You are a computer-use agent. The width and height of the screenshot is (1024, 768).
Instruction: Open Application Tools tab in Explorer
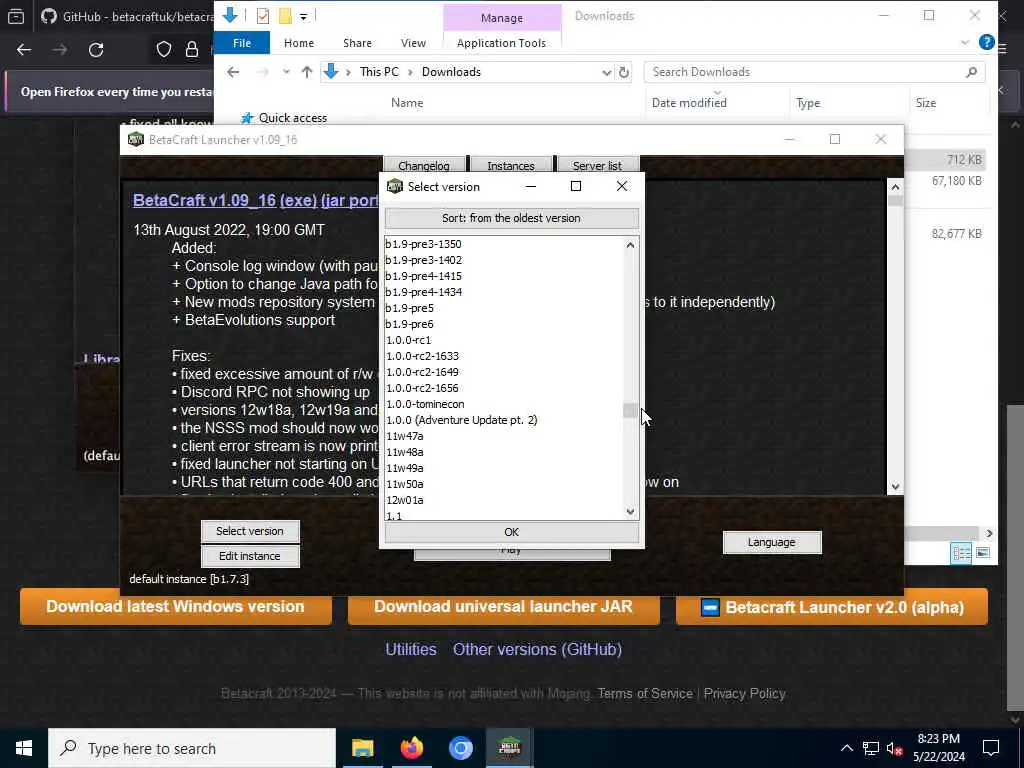click(x=502, y=43)
